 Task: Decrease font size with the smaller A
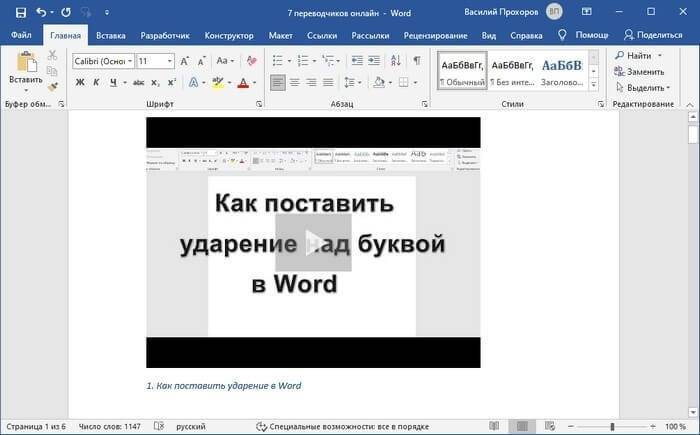pyautogui.click(x=201, y=61)
